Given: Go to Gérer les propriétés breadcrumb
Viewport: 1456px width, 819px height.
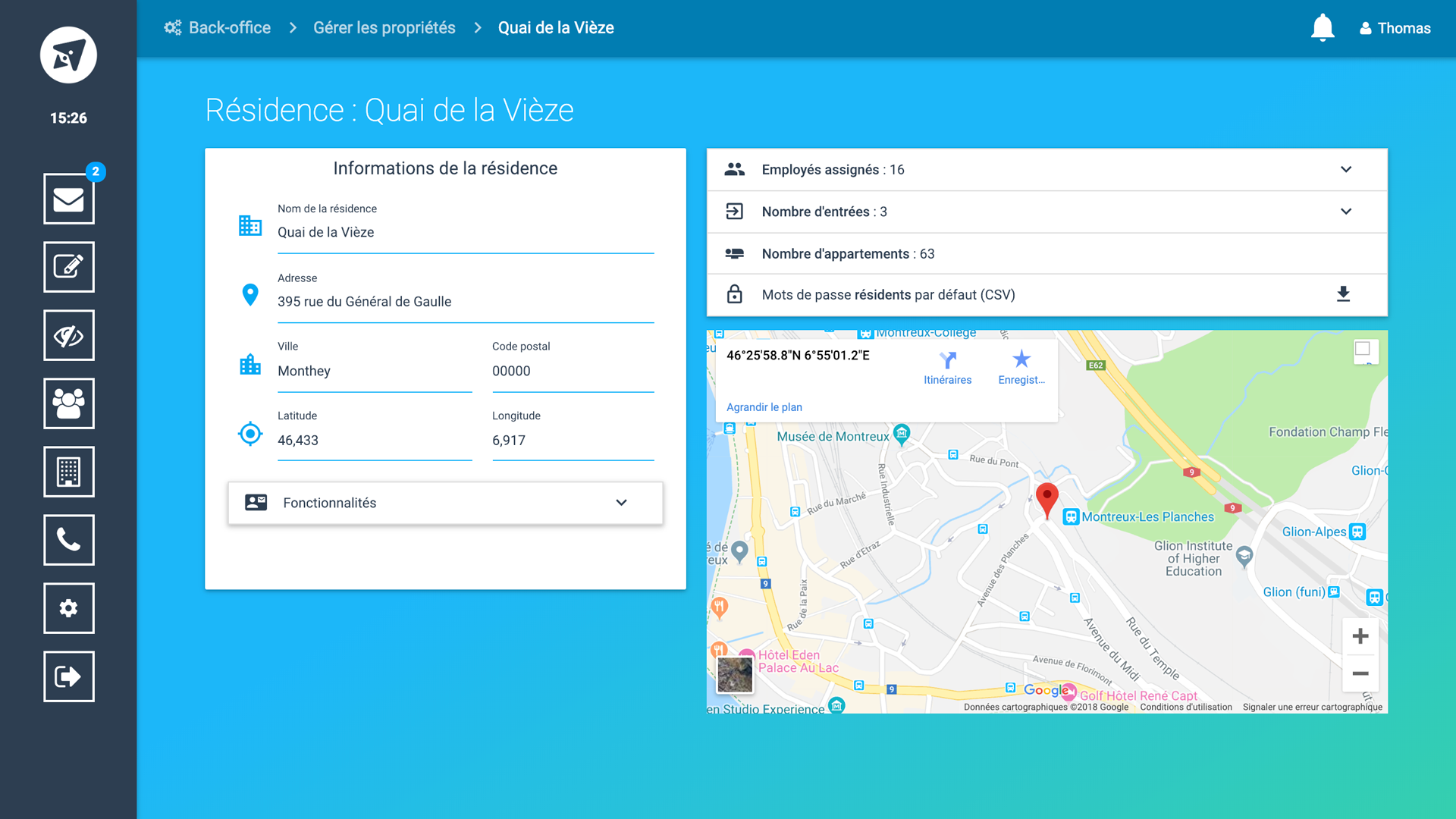Looking at the screenshot, I should click(384, 28).
